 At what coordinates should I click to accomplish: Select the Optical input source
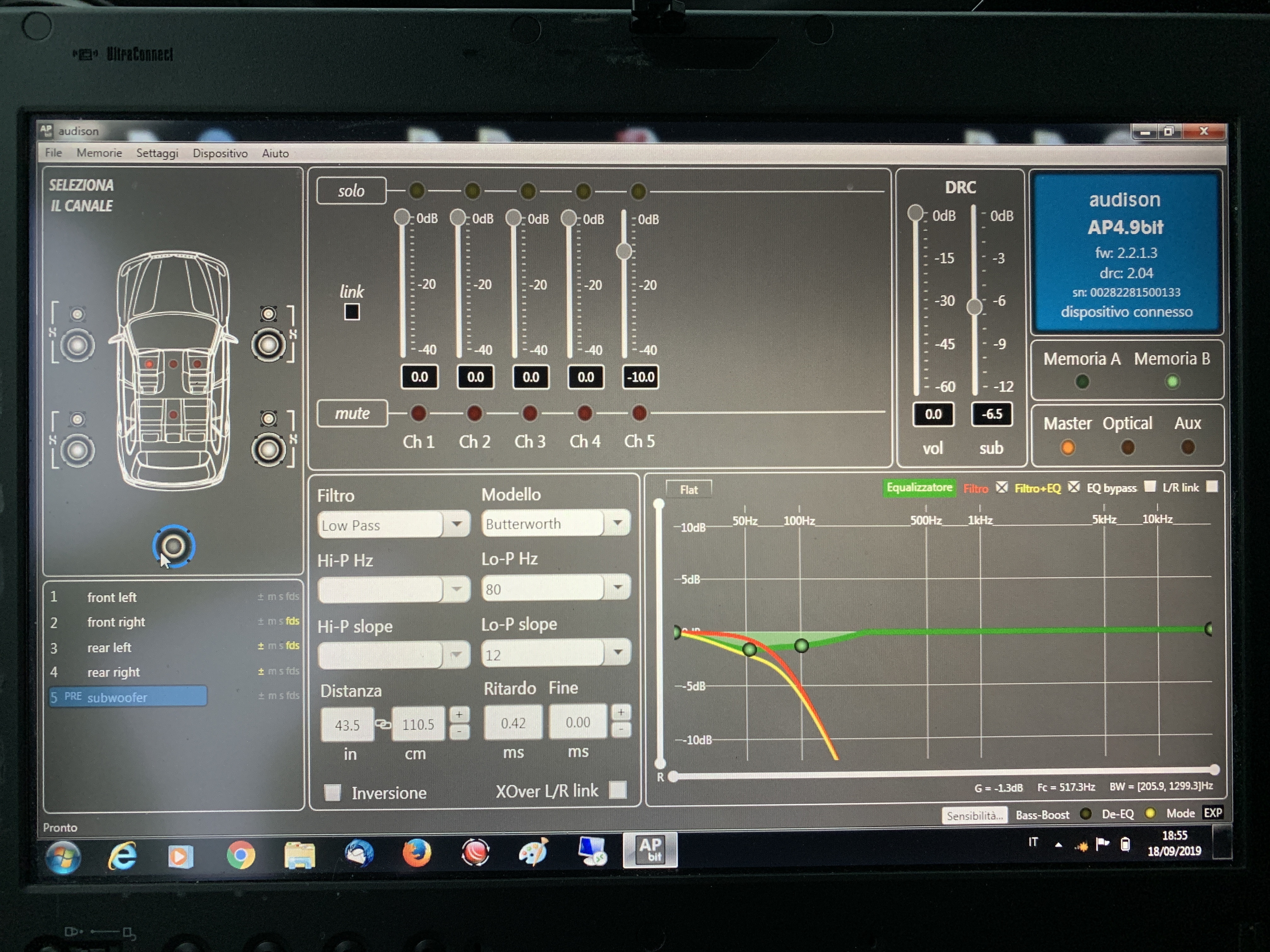pyautogui.click(x=1128, y=447)
